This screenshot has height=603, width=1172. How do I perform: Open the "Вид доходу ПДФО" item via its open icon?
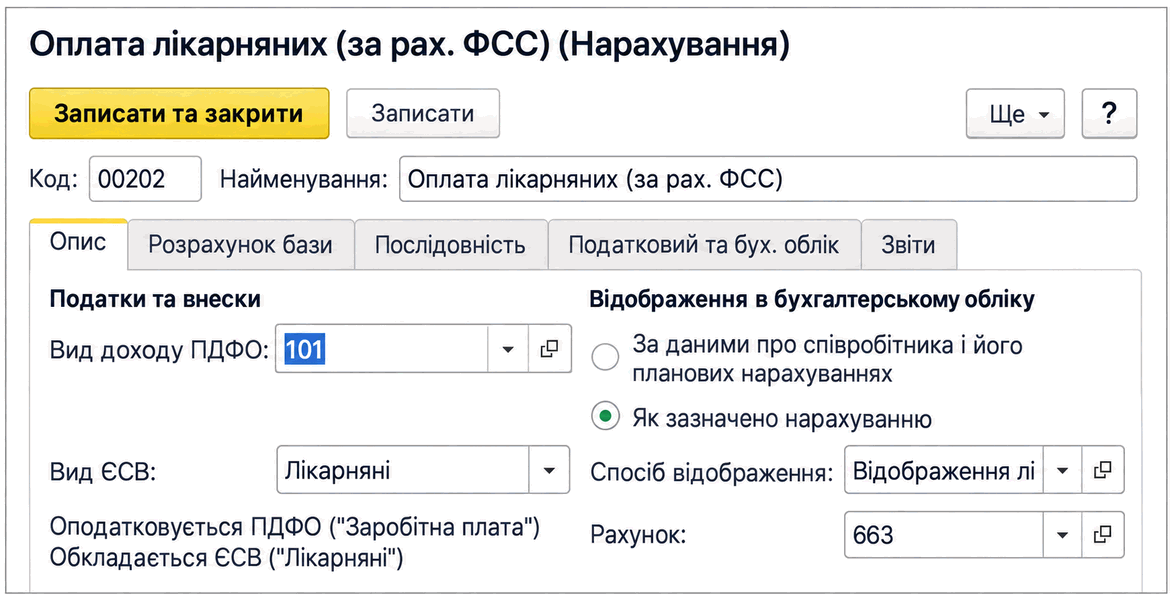[x=550, y=349]
